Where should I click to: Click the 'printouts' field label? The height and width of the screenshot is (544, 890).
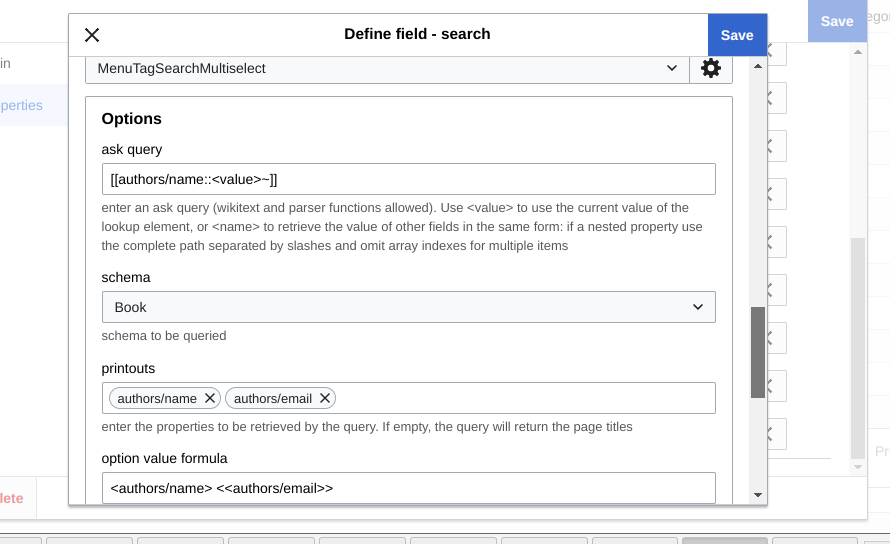pos(128,369)
